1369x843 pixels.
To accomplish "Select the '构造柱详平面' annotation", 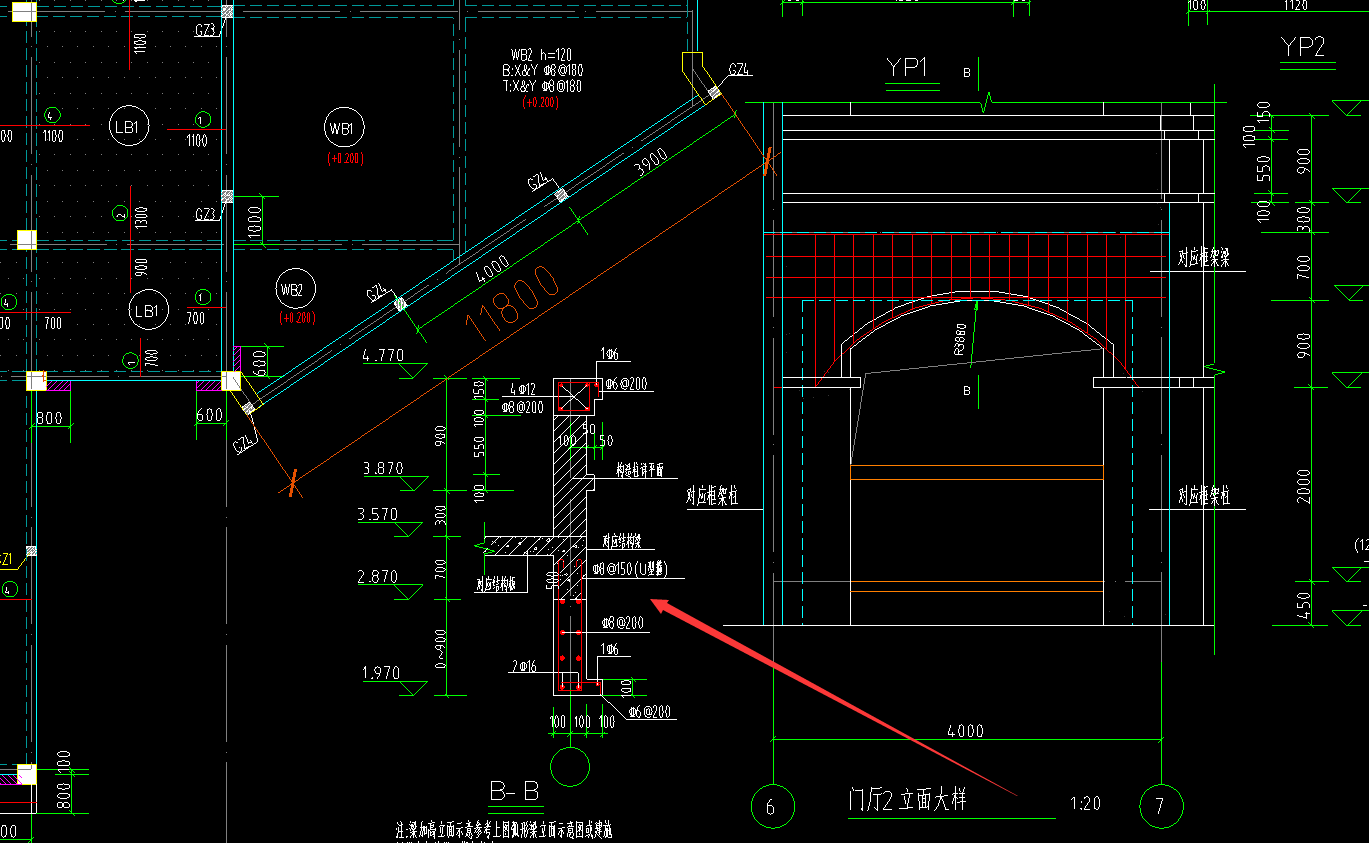I will click(640, 470).
